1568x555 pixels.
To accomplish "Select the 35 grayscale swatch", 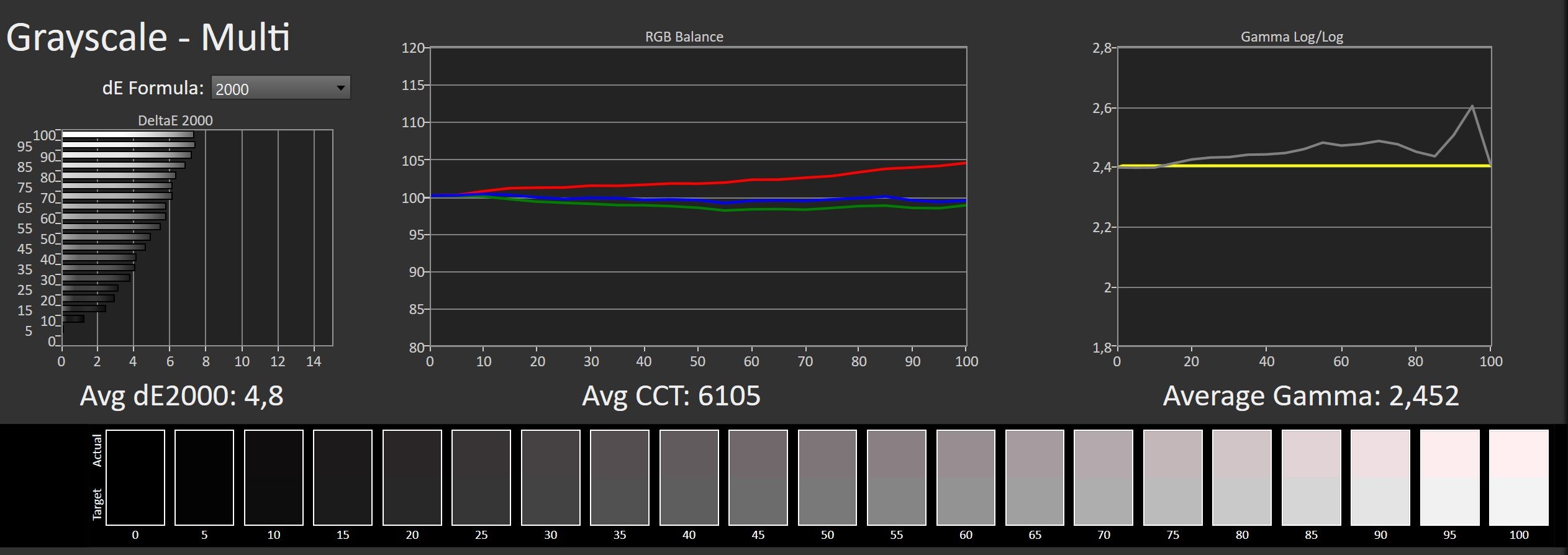I will [x=620, y=477].
